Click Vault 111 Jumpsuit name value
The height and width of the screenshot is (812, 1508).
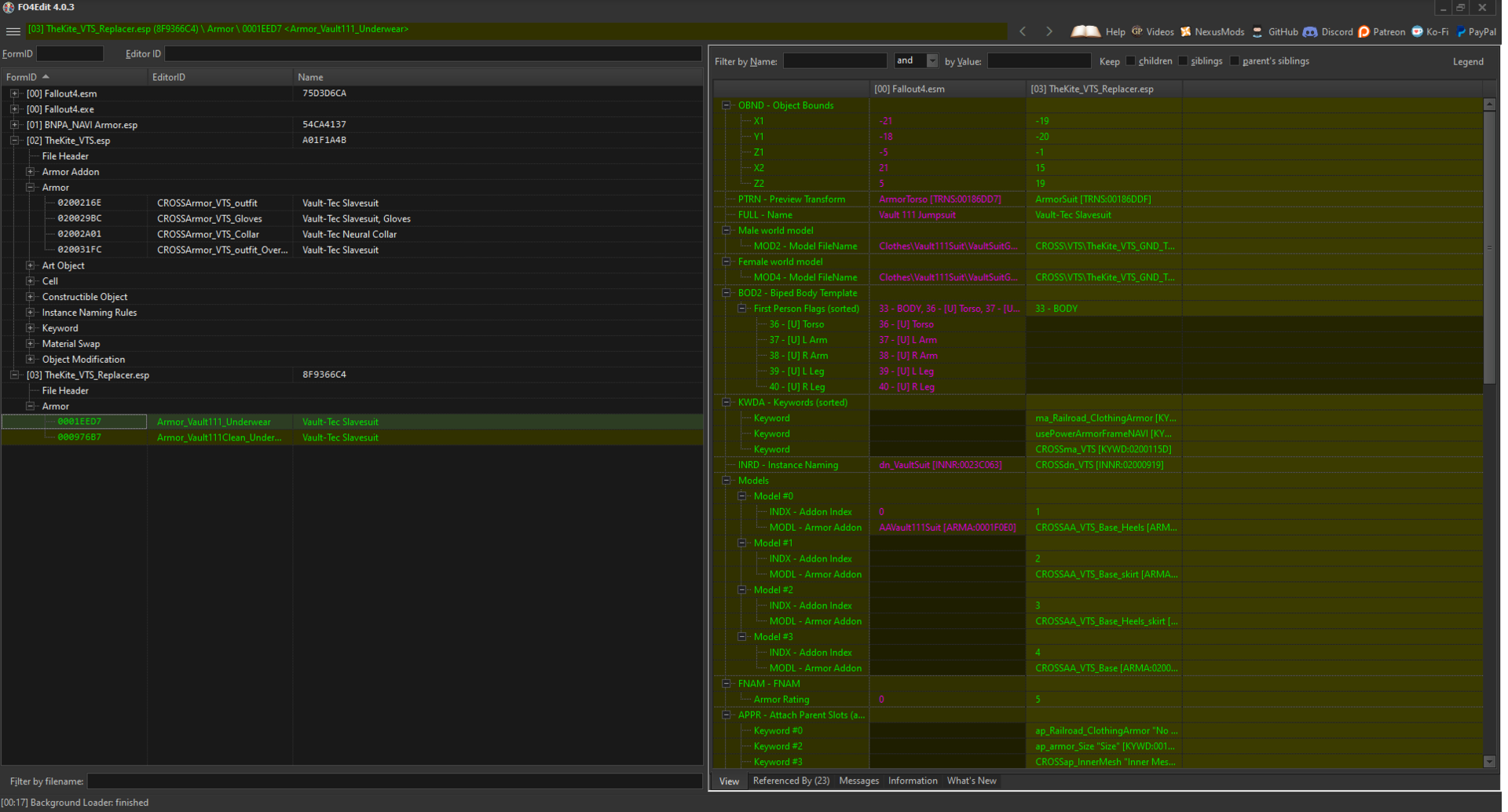click(917, 214)
